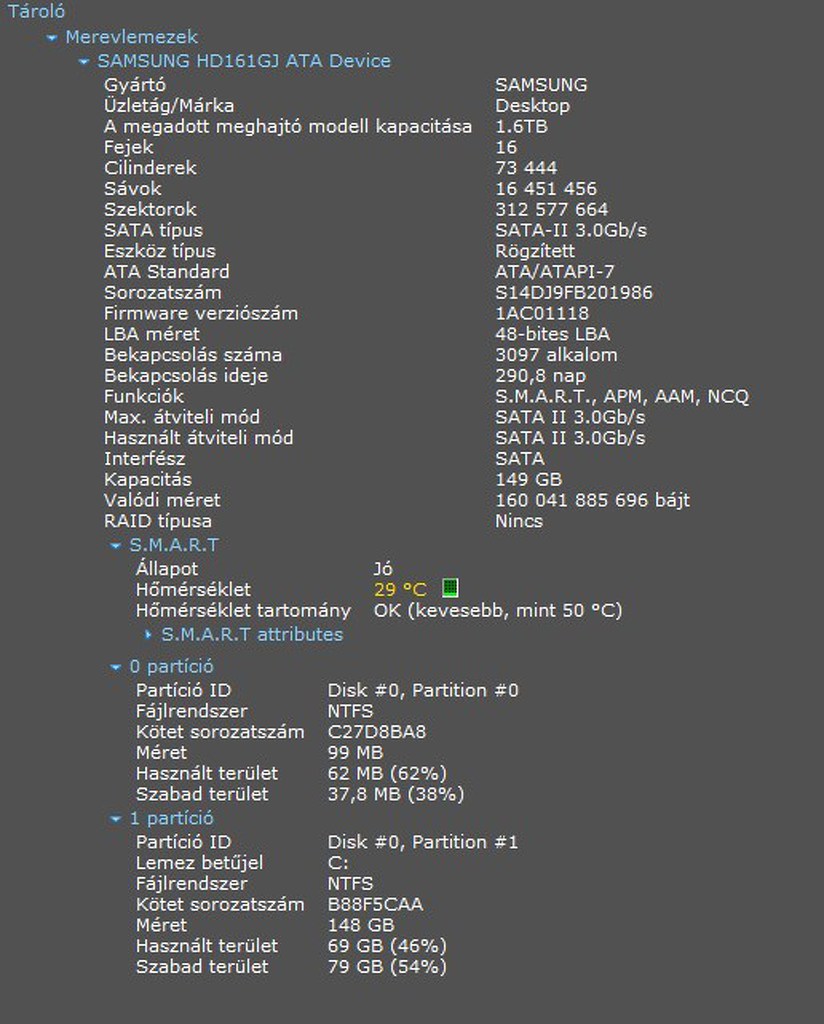The width and height of the screenshot is (824, 1024).
Task: Click the Tároló heading
Action: tap(37, 12)
